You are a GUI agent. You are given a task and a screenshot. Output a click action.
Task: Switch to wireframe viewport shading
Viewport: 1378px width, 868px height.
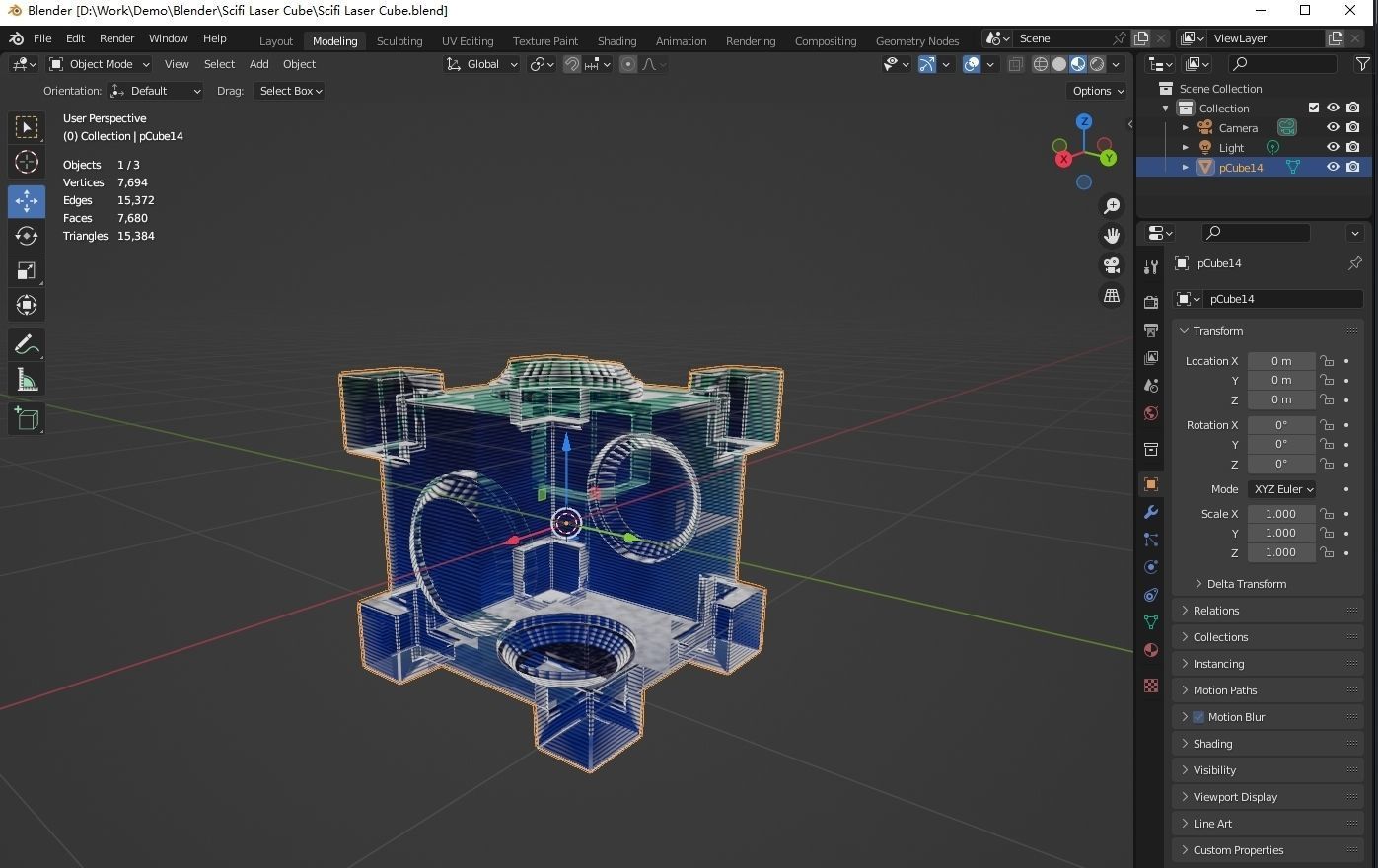click(1041, 64)
